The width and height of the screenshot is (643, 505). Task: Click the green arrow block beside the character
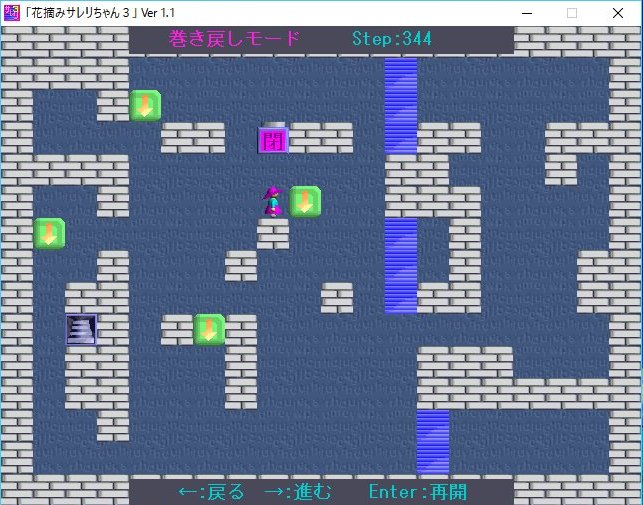(x=305, y=201)
